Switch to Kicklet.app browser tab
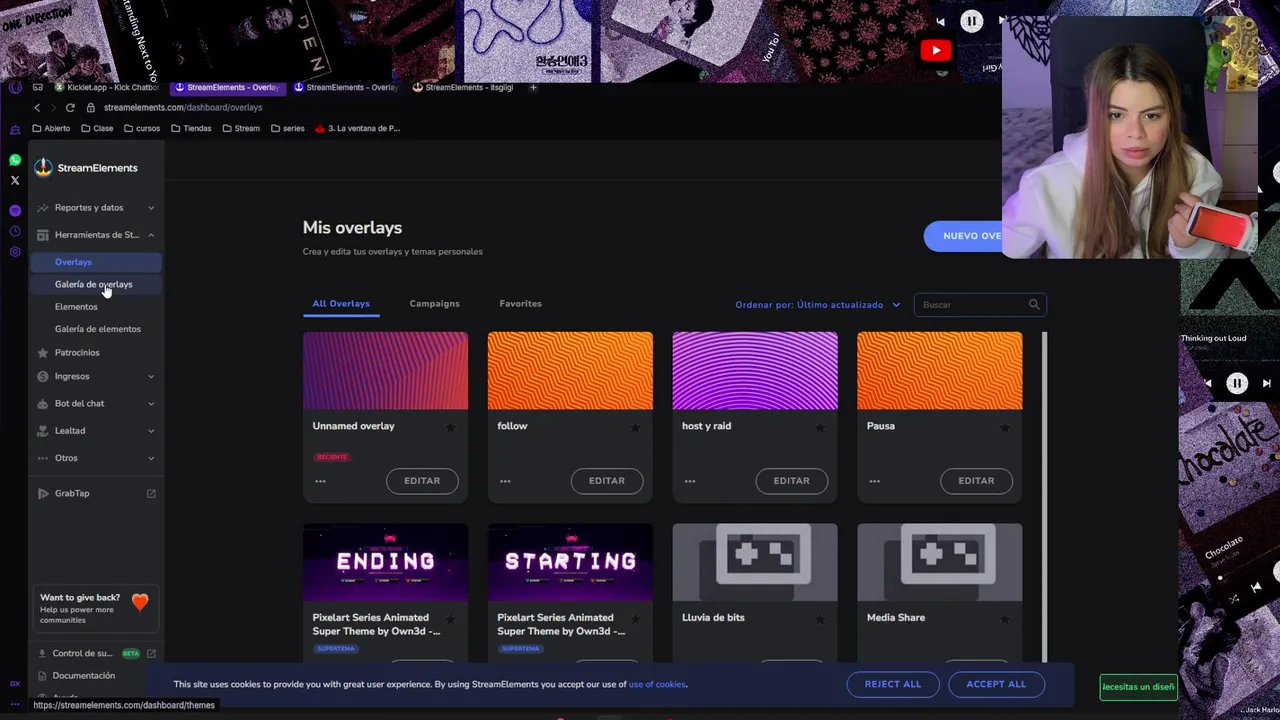Image resolution: width=1280 pixels, height=720 pixels. click(108, 87)
